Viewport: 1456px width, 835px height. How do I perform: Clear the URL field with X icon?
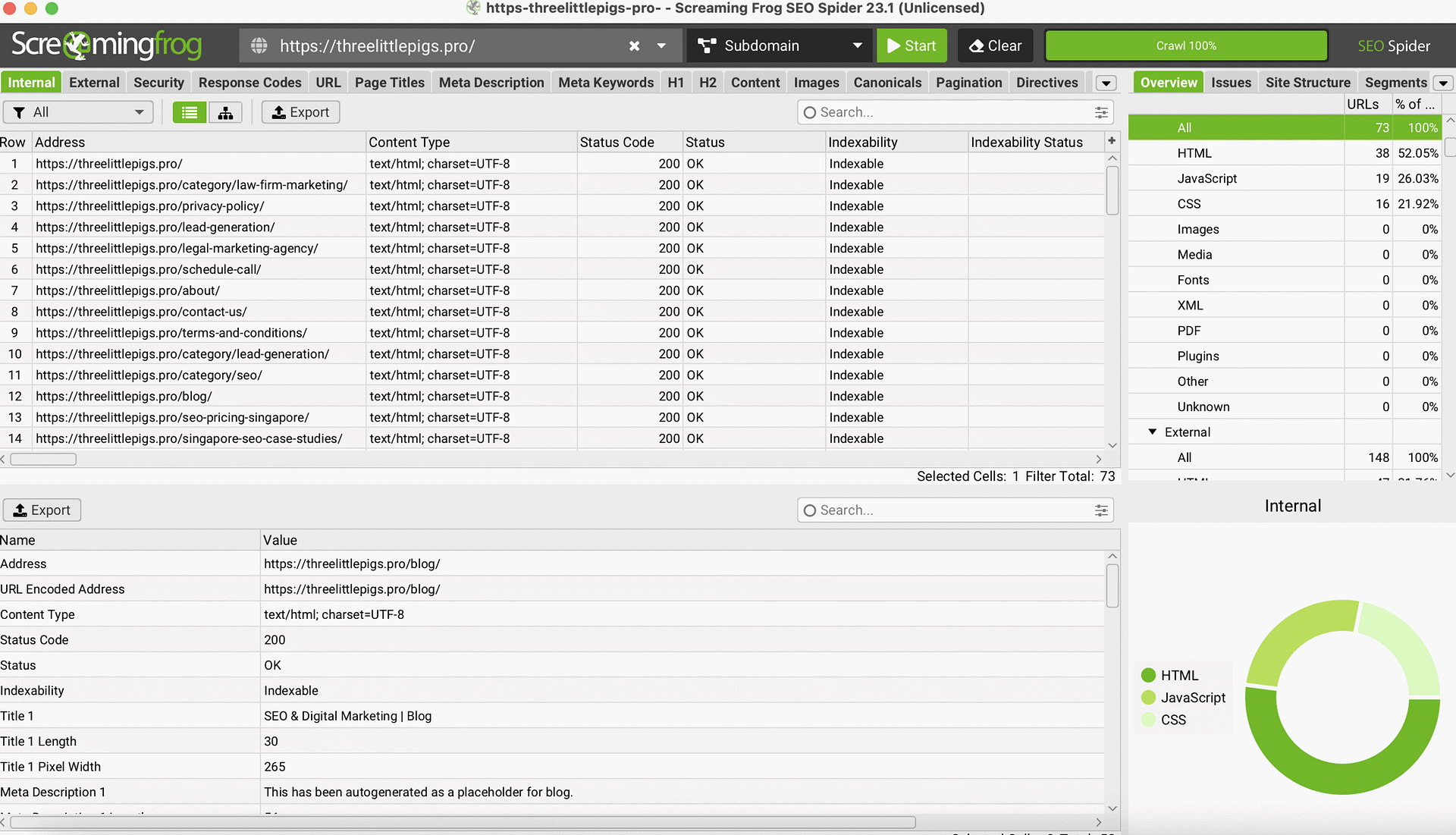(634, 46)
